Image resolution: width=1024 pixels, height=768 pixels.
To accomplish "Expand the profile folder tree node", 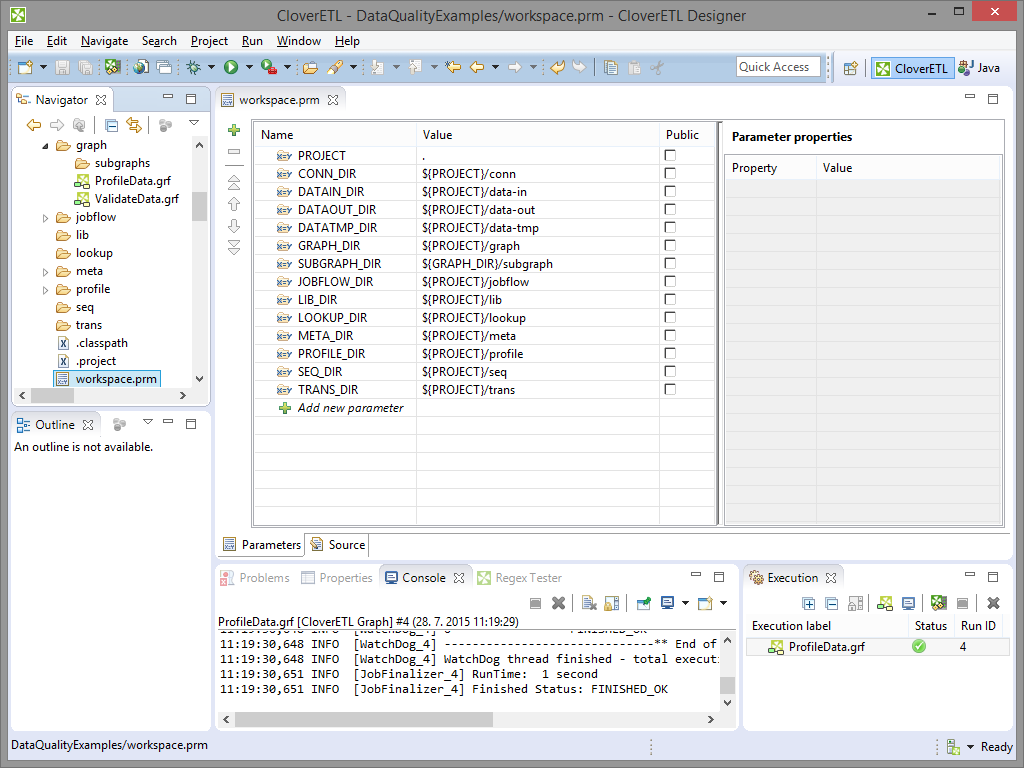I will [45, 290].
